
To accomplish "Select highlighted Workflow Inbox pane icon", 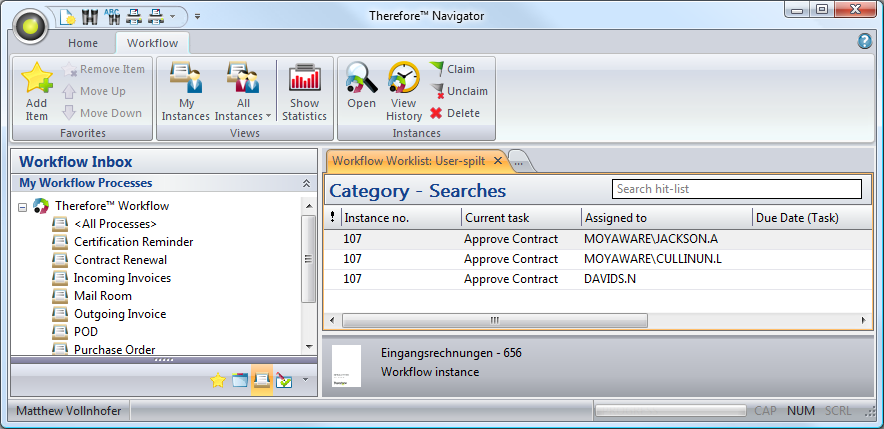I will tap(262, 381).
